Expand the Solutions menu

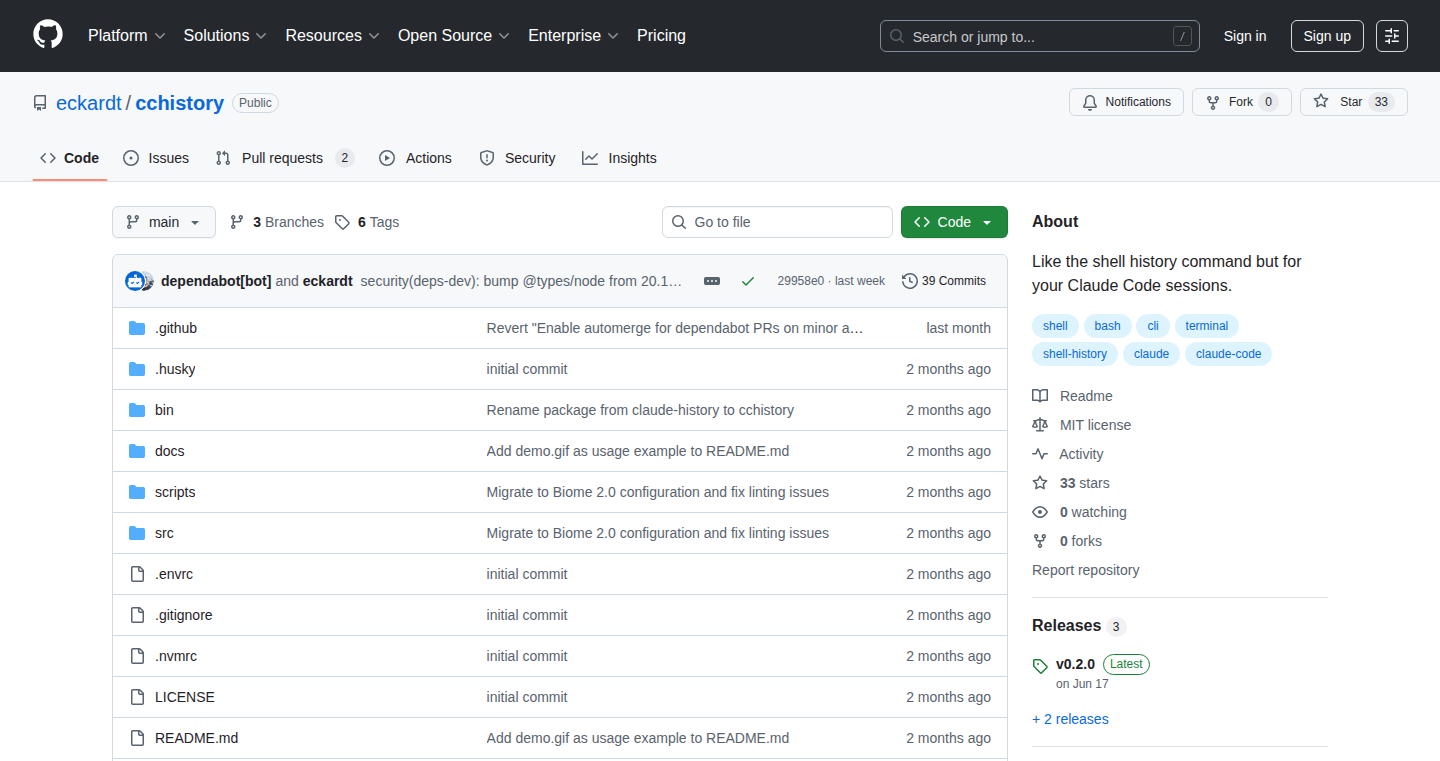225,36
